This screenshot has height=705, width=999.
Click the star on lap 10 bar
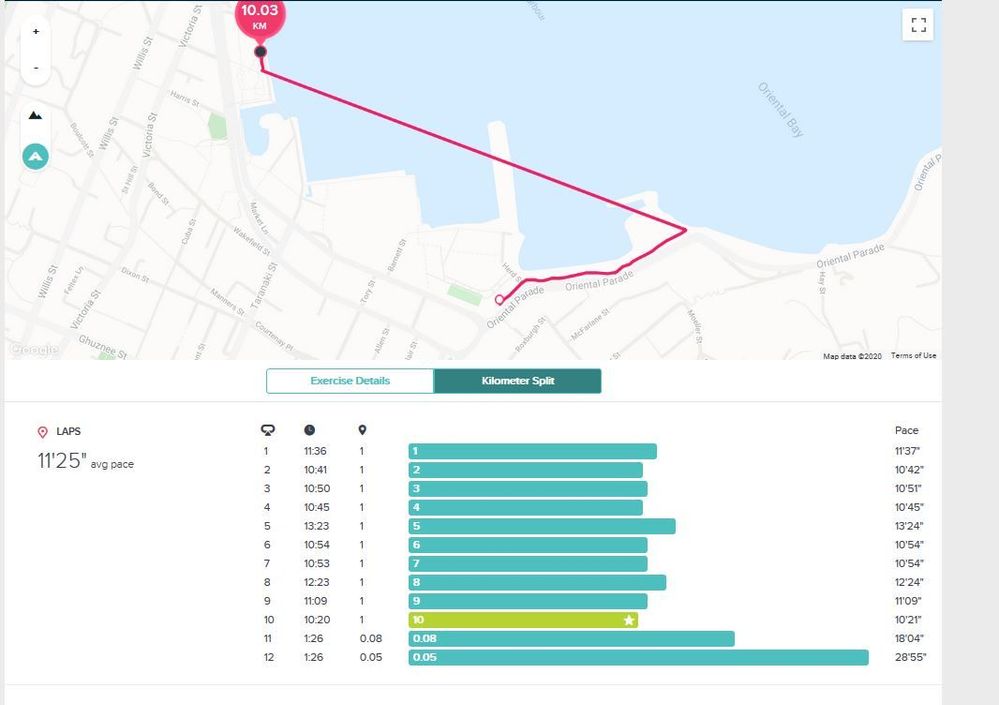tap(629, 620)
